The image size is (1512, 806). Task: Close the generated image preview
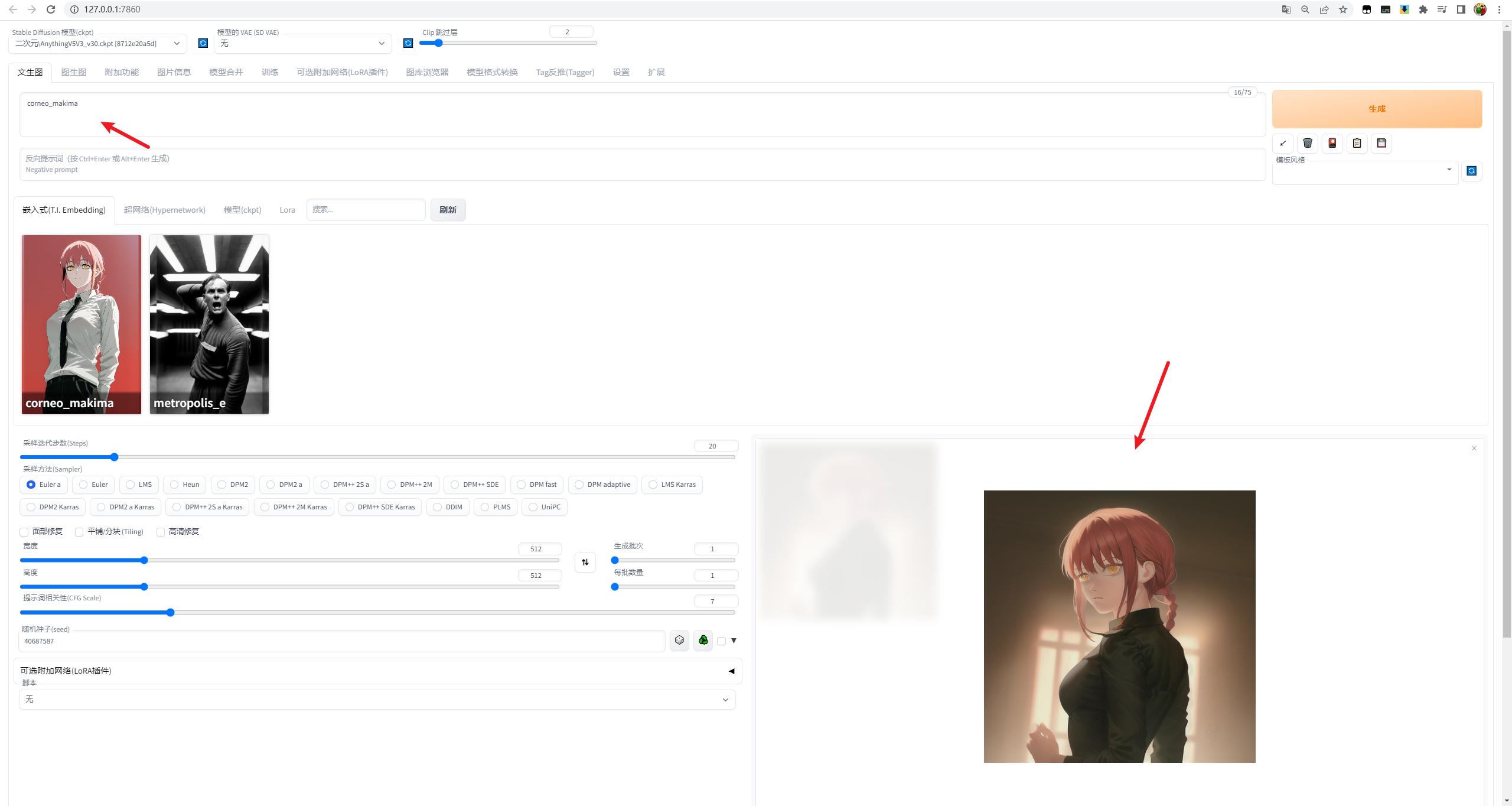click(x=1474, y=448)
